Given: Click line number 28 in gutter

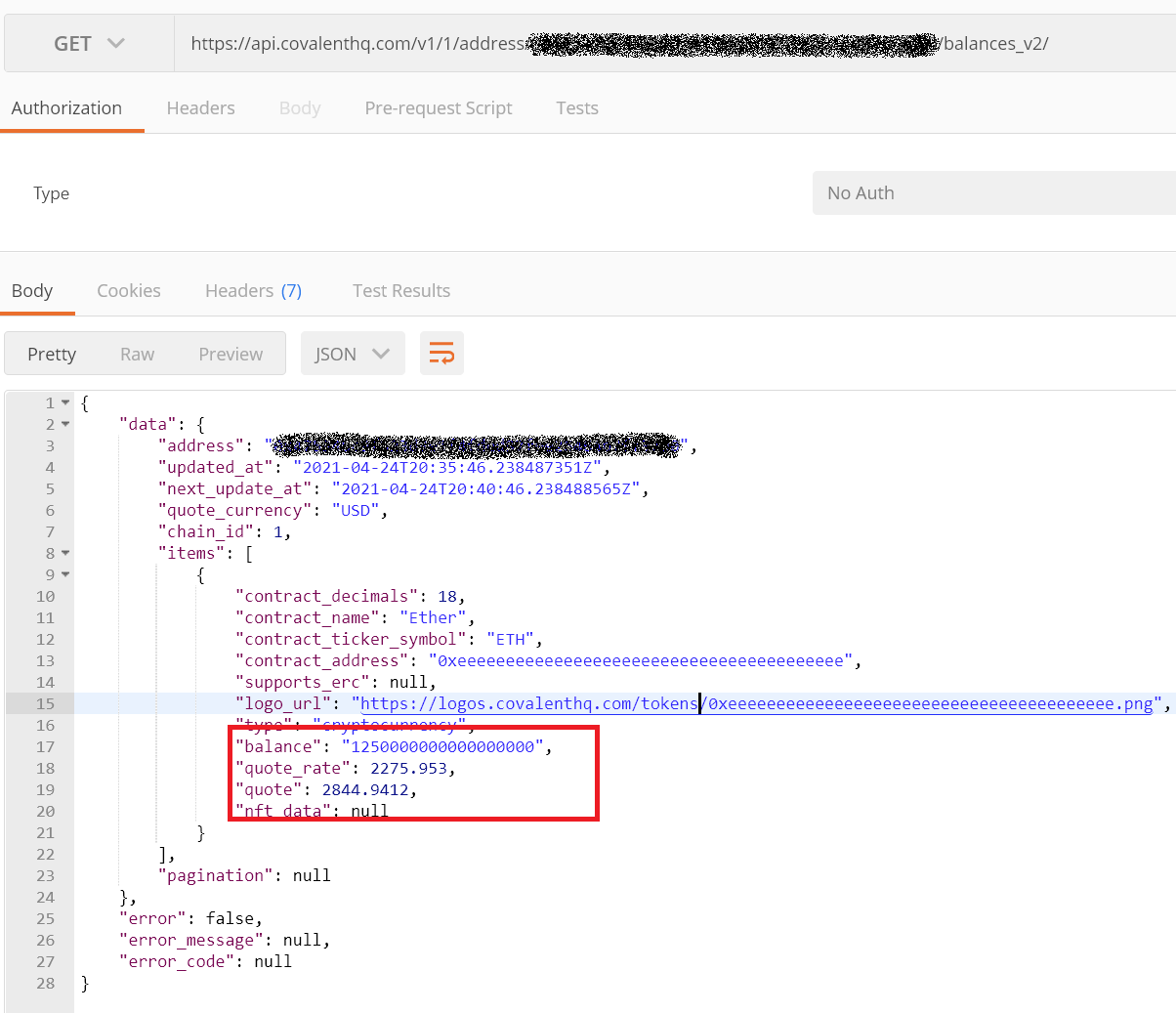Looking at the screenshot, I should [46, 983].
